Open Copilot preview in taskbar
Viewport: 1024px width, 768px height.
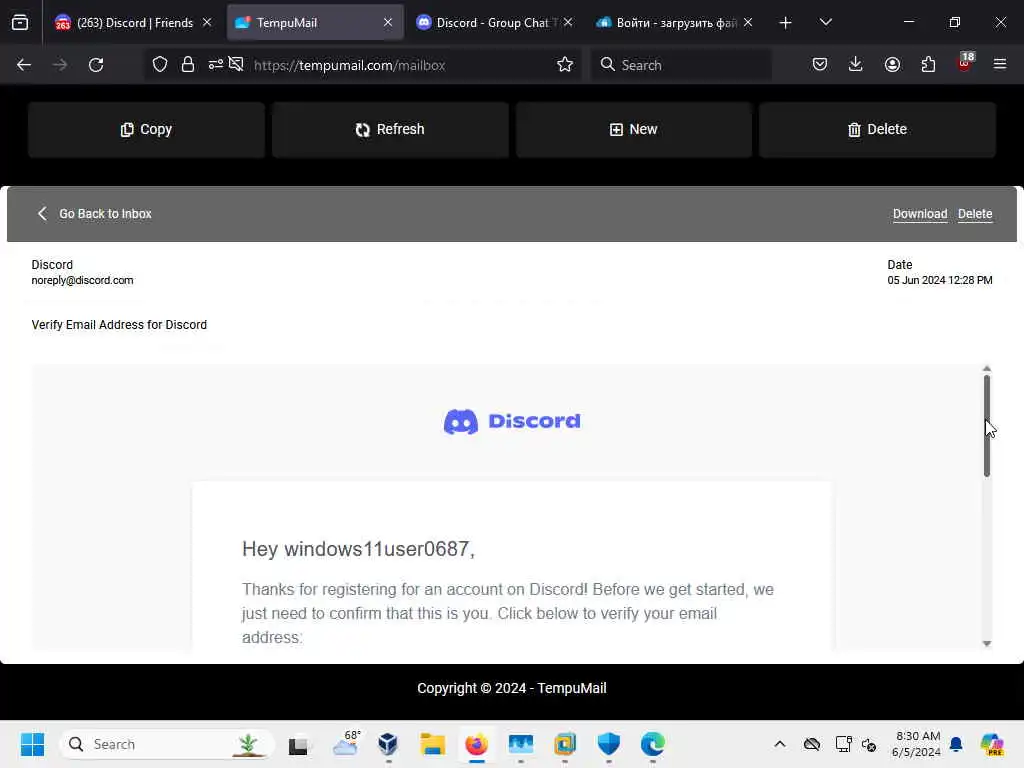(x=992, y=744)
